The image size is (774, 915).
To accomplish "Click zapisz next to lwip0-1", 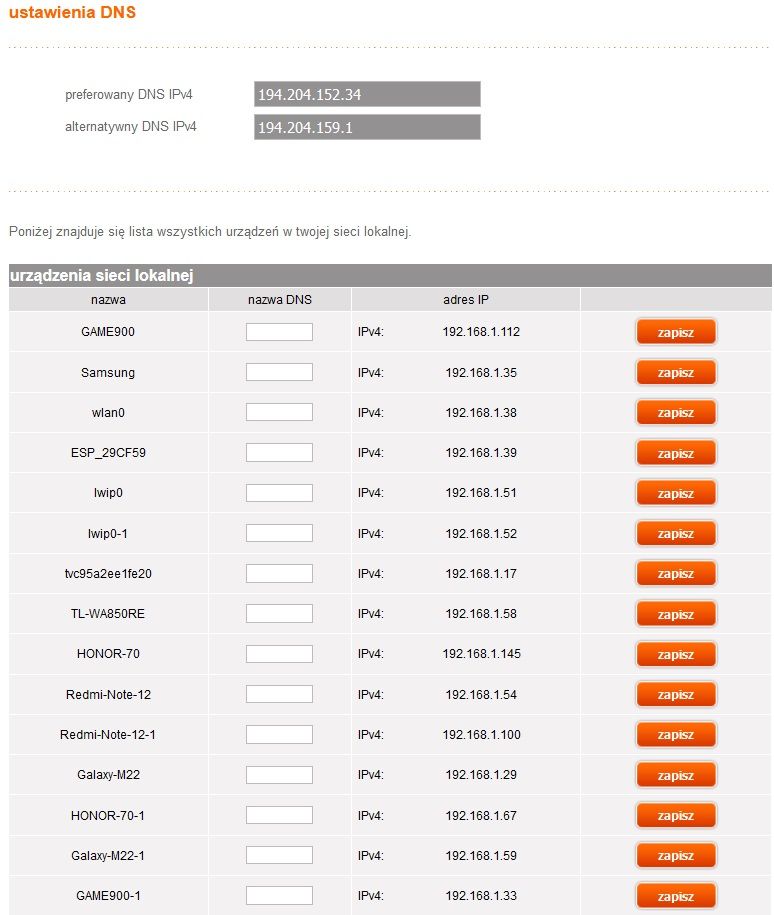I will click(x=675, y=533).
